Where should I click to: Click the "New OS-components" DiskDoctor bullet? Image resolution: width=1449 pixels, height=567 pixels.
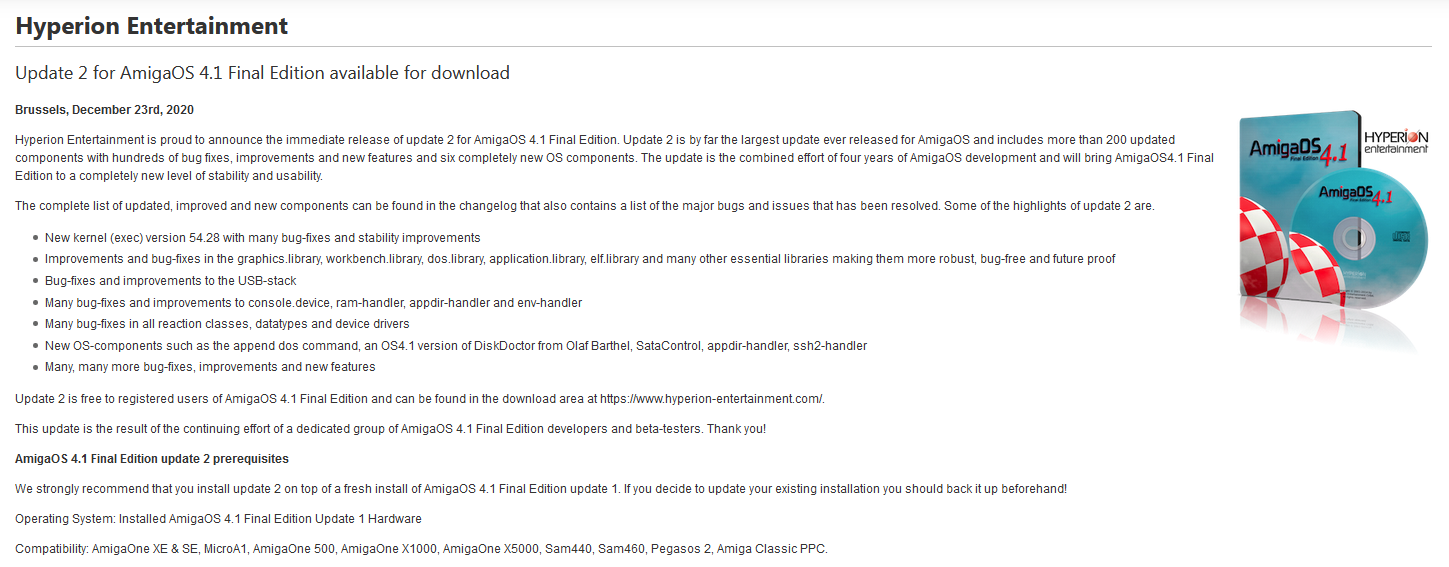456,346
